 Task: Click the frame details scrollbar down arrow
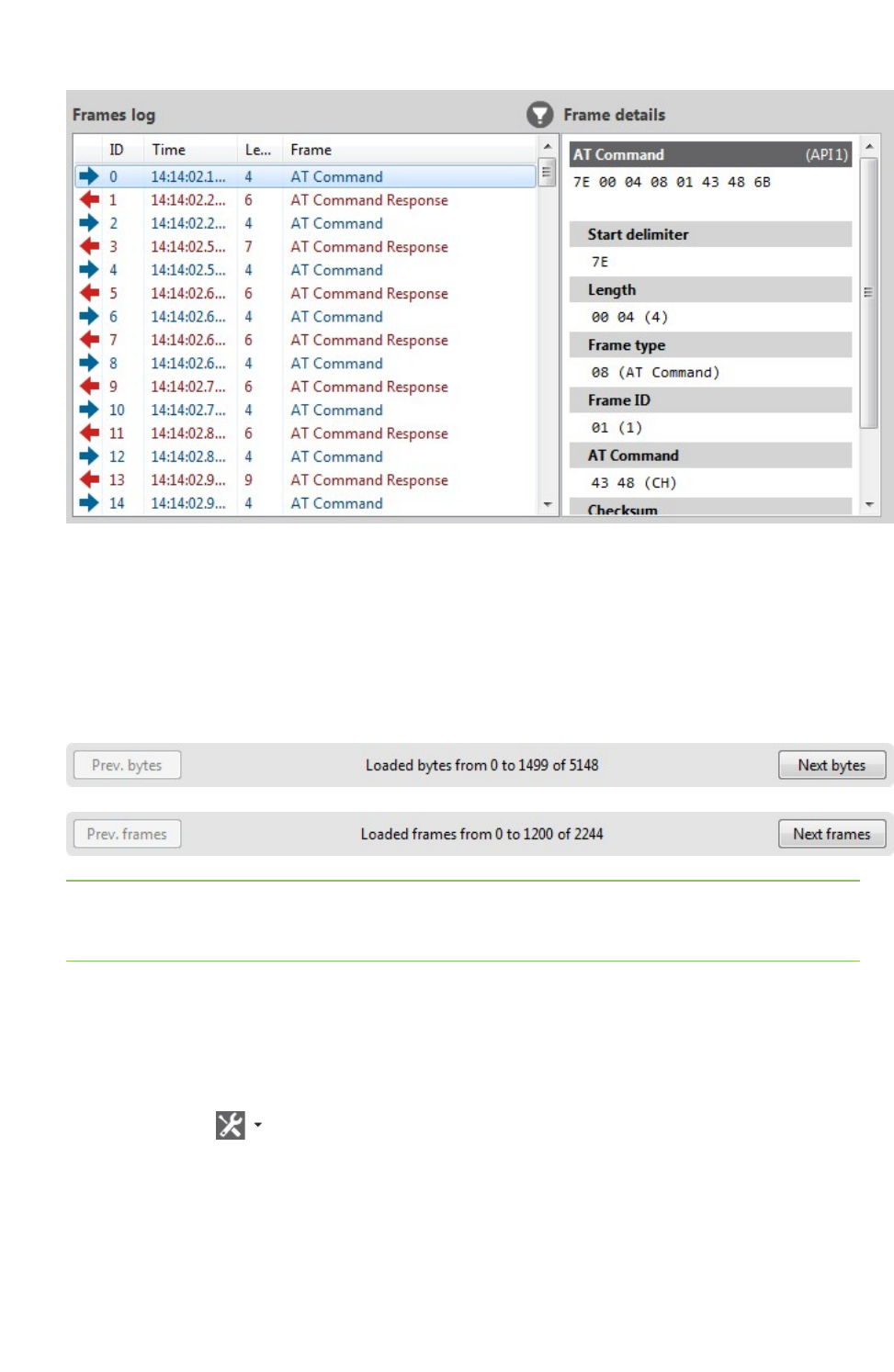pos(869,504)
